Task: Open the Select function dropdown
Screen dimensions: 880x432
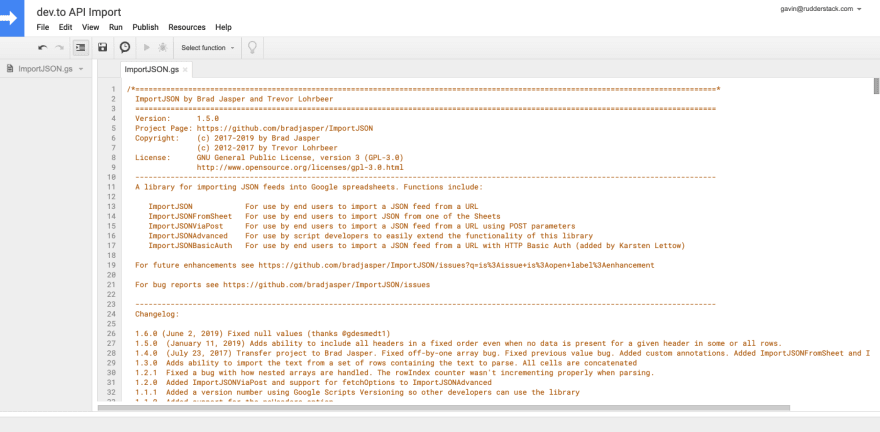Action: [x=207, y=48]
